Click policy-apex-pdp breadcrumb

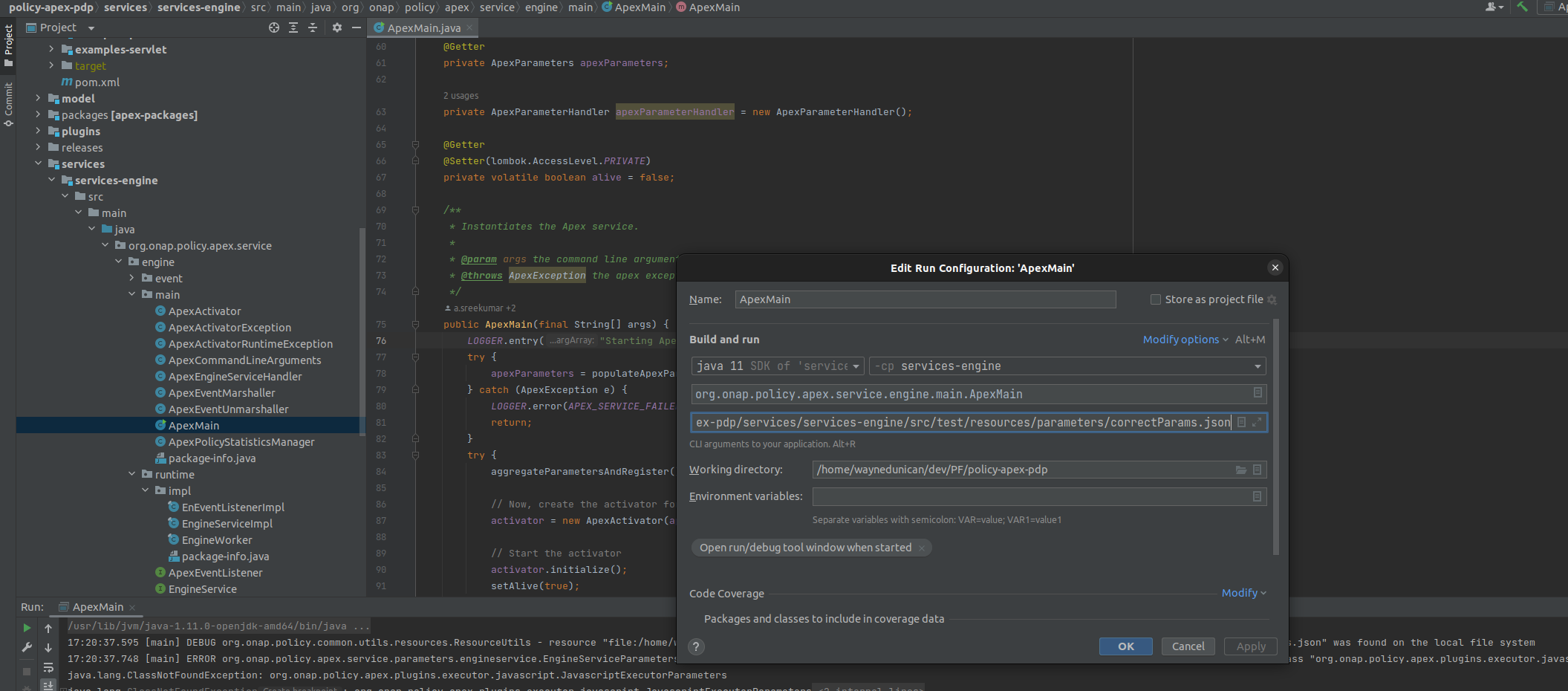(51, 7)
